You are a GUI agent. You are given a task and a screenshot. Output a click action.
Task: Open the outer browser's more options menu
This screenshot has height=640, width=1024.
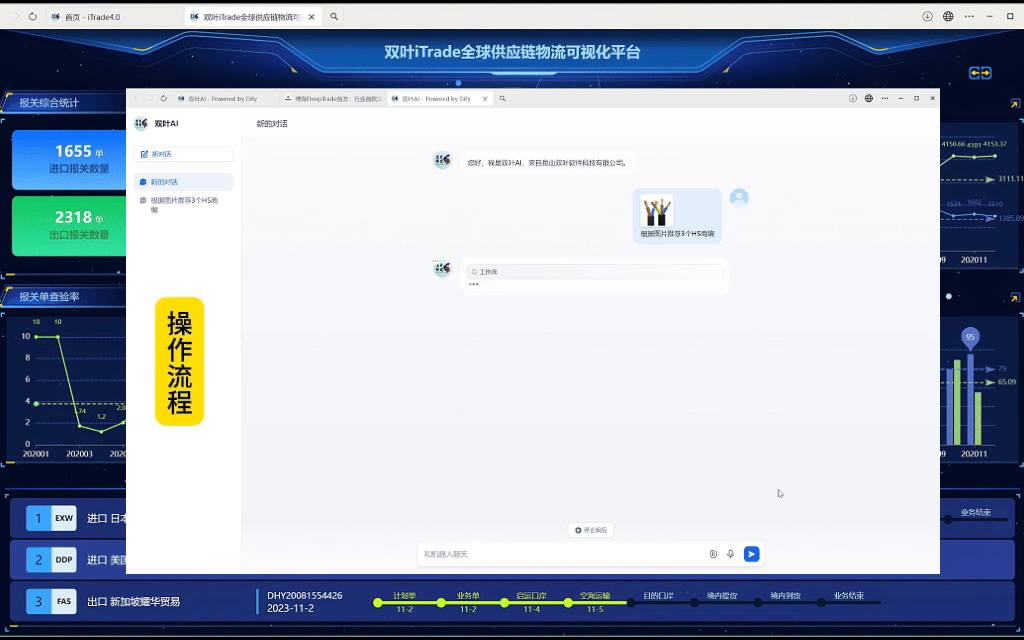[x=969, y=16]
